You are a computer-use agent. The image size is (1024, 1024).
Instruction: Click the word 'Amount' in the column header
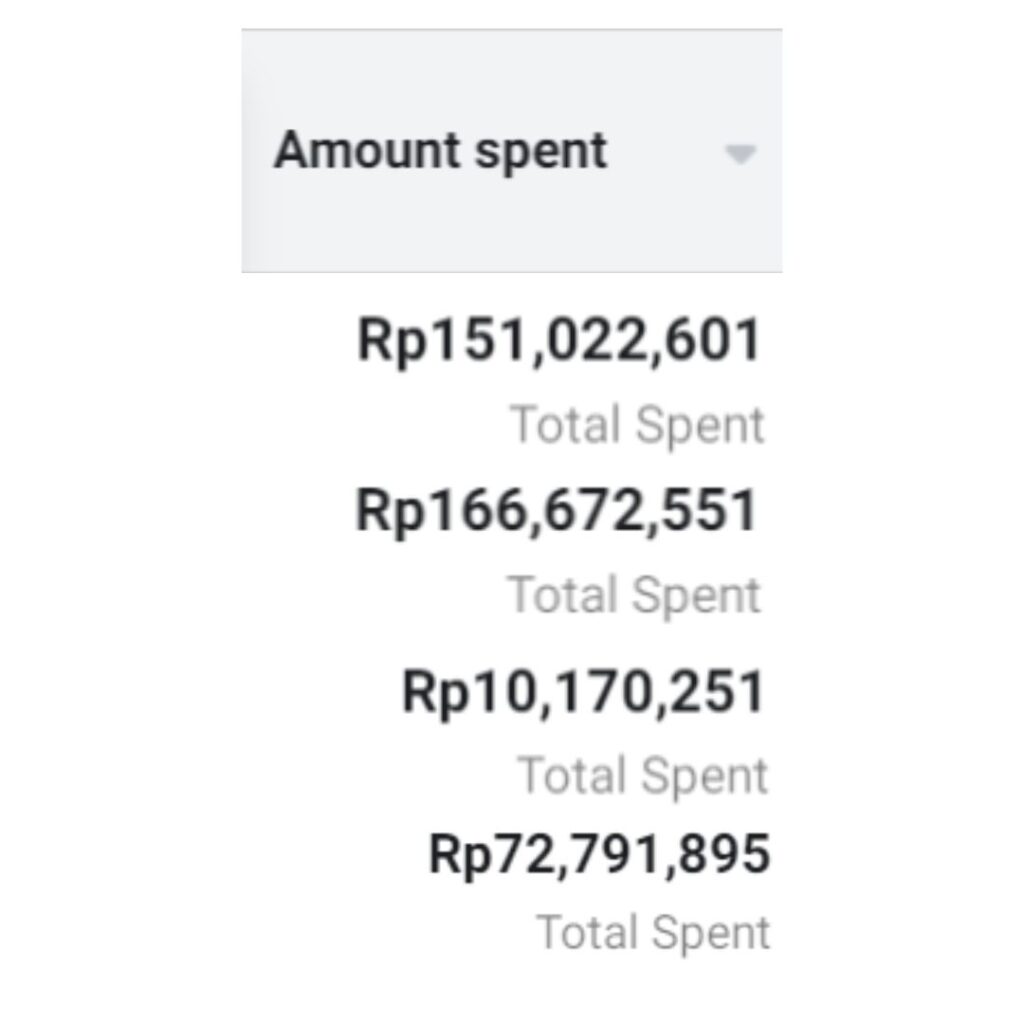tap(367, 150)
